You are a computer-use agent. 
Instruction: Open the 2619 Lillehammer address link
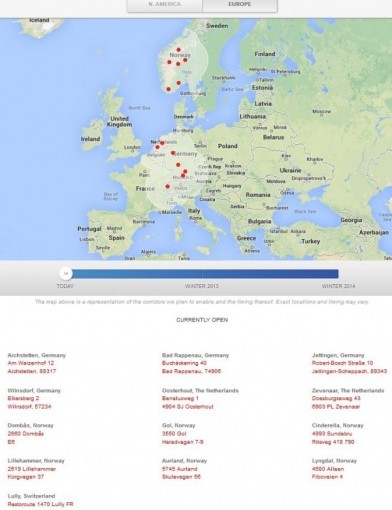32,473
